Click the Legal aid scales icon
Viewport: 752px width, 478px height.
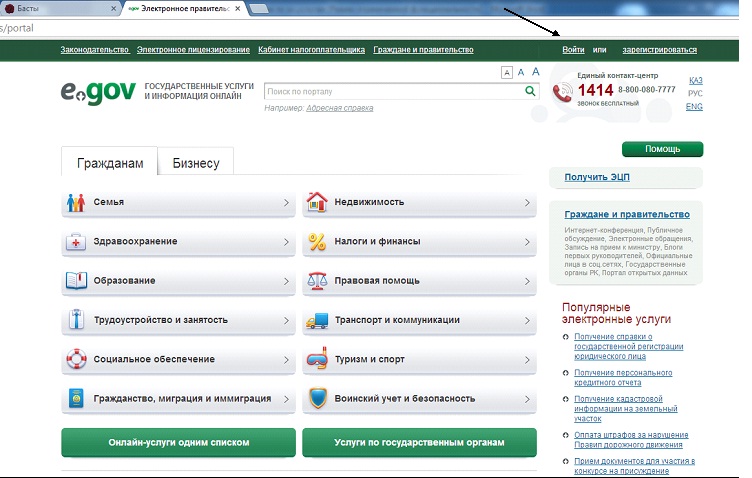coord(317,281)
